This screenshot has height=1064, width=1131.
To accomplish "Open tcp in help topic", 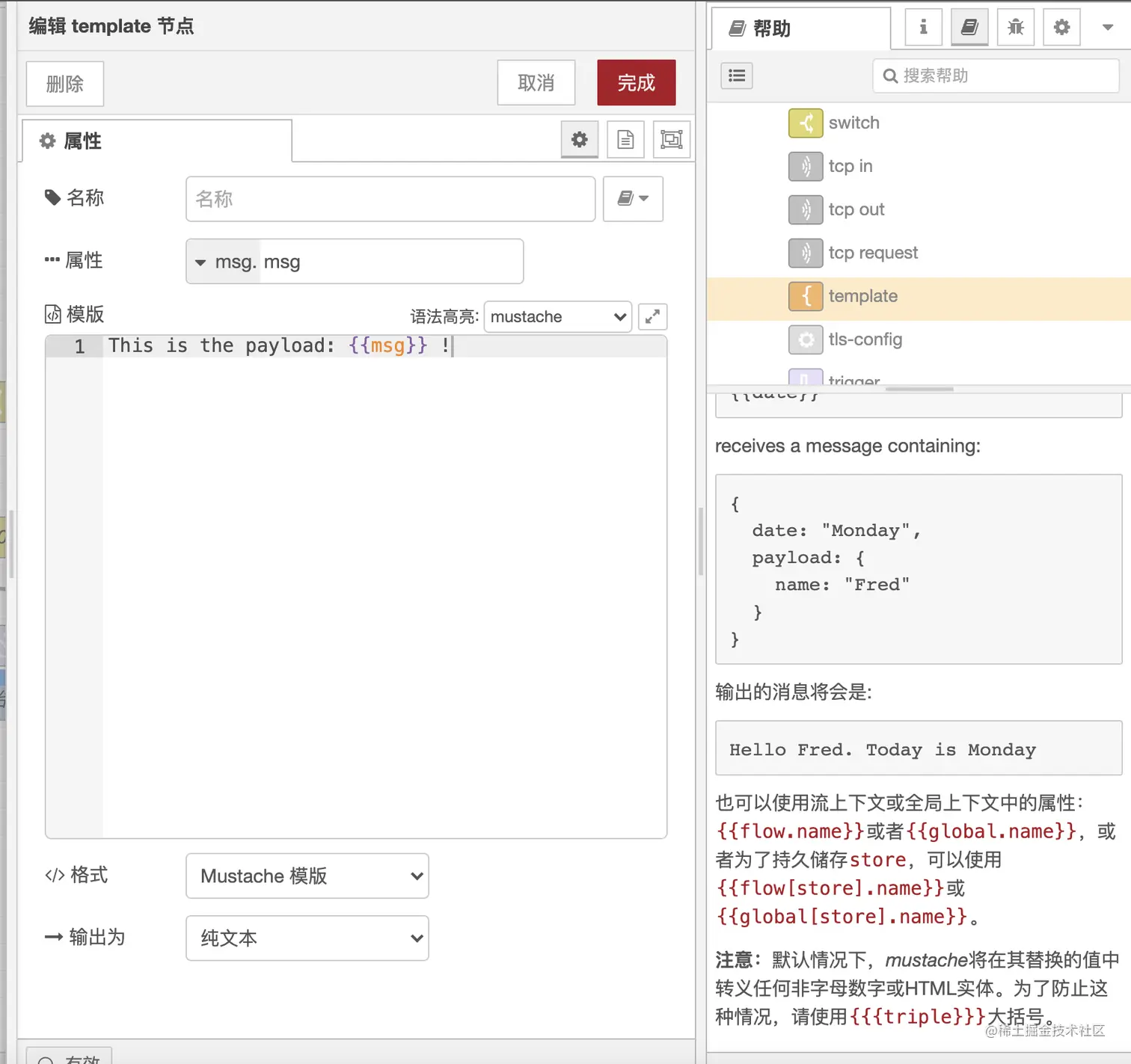I will (850, 166).
